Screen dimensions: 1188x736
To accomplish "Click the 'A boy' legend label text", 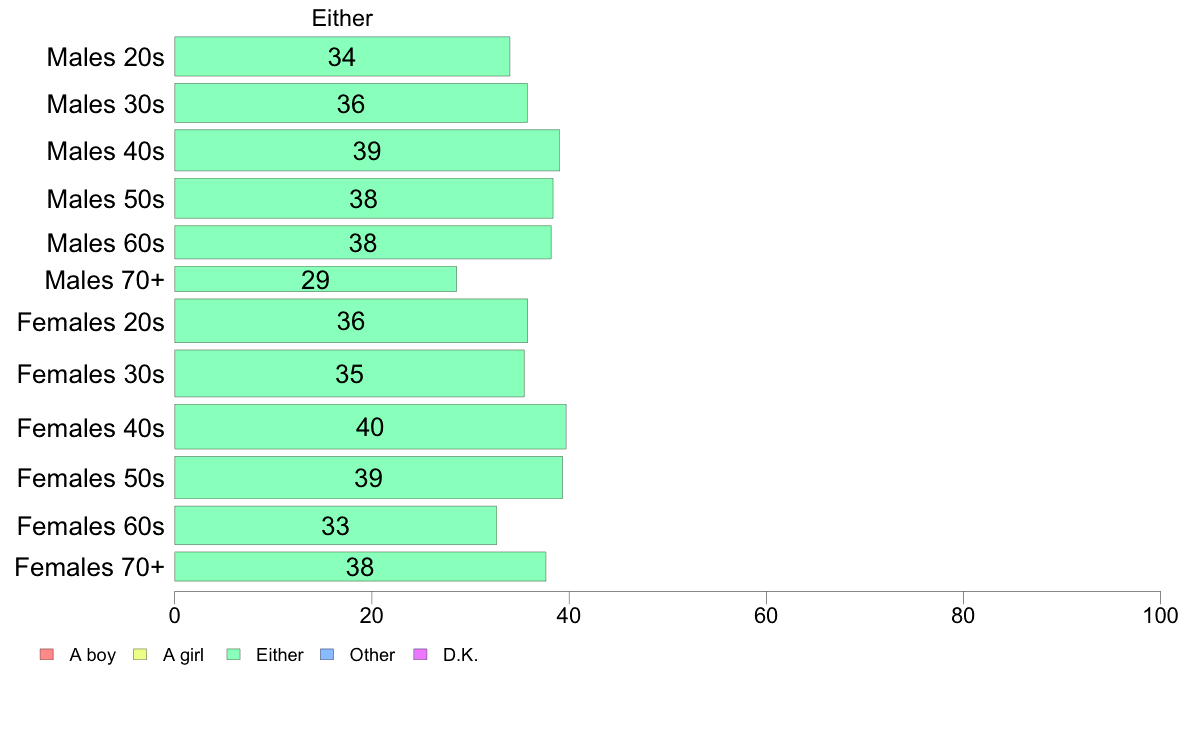I will tap(92, 655).
